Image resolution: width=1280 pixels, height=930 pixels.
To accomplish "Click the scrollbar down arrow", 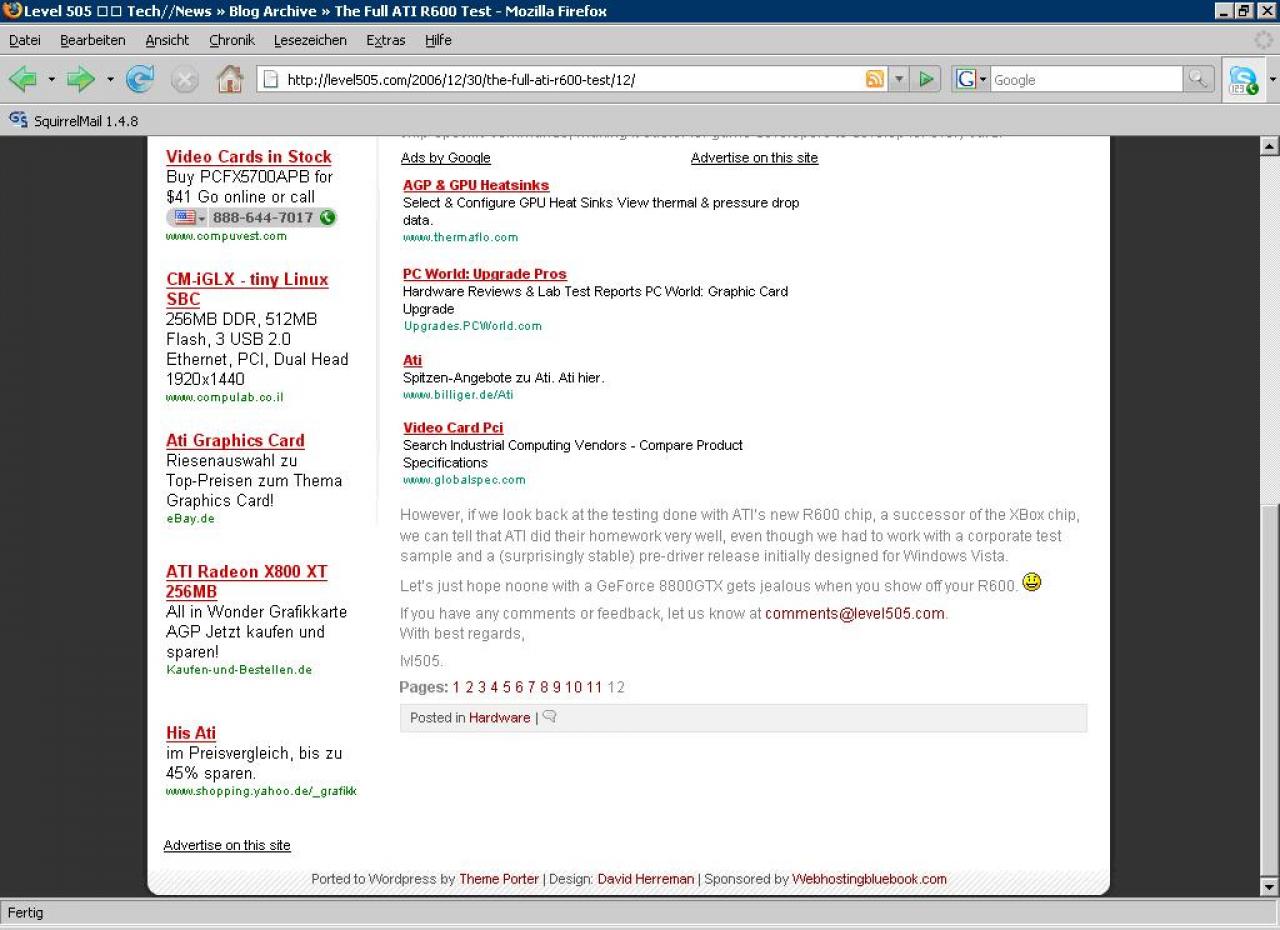I will (1270, 887).
